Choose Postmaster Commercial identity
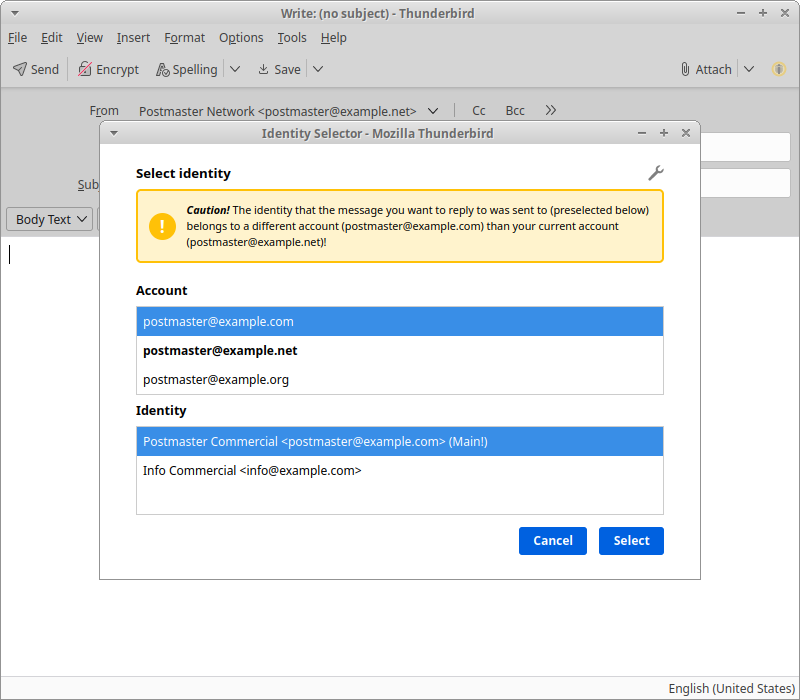 coord(400,441)
